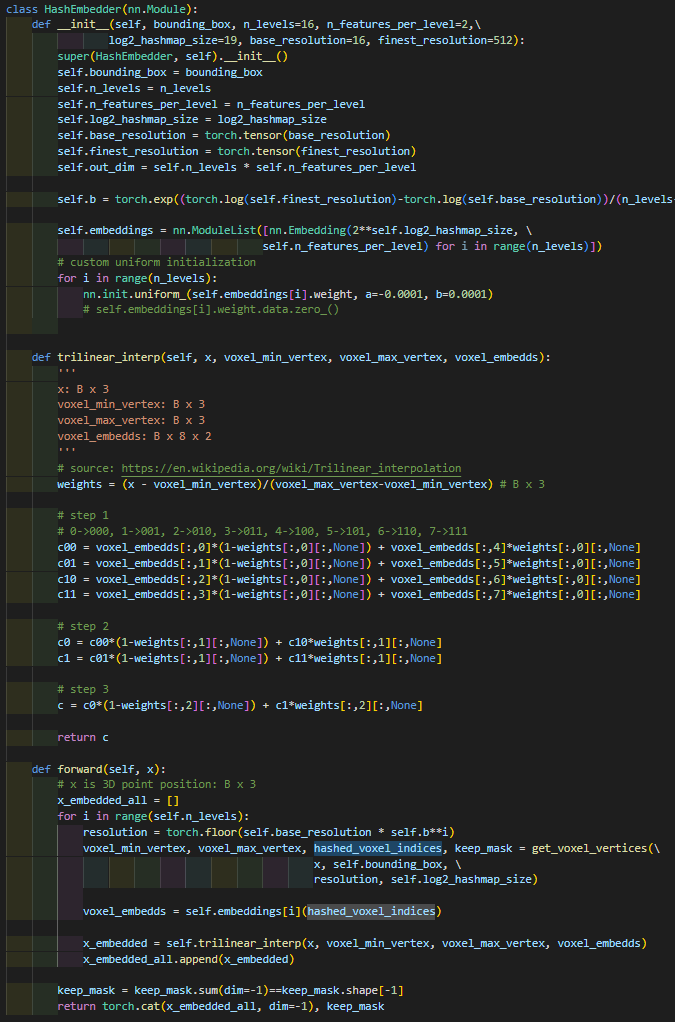Screen dimensions: 675x1022
Task: Click the 'self.n_features_per_level = n_features_per_level' line
Action: (211, 104)
